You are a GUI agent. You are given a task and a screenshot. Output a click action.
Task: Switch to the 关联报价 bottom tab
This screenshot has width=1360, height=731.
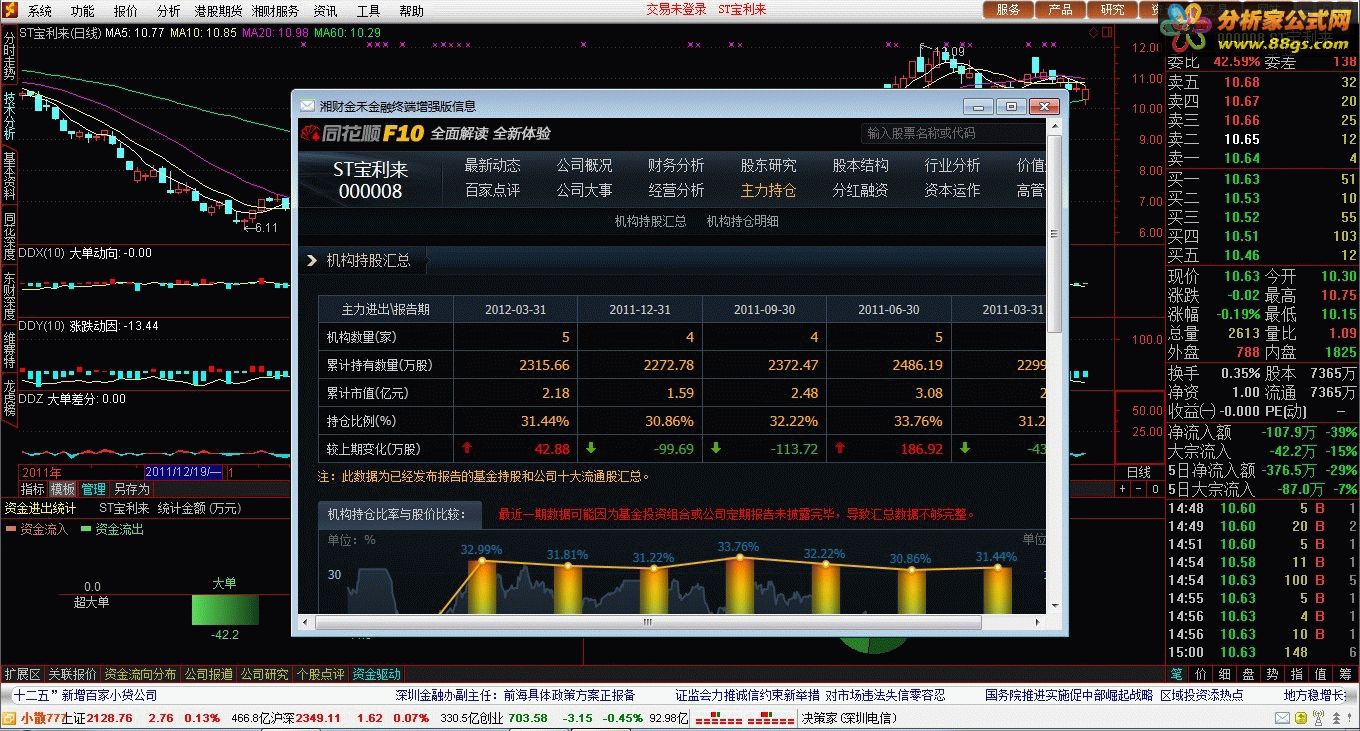coord(73,674)
